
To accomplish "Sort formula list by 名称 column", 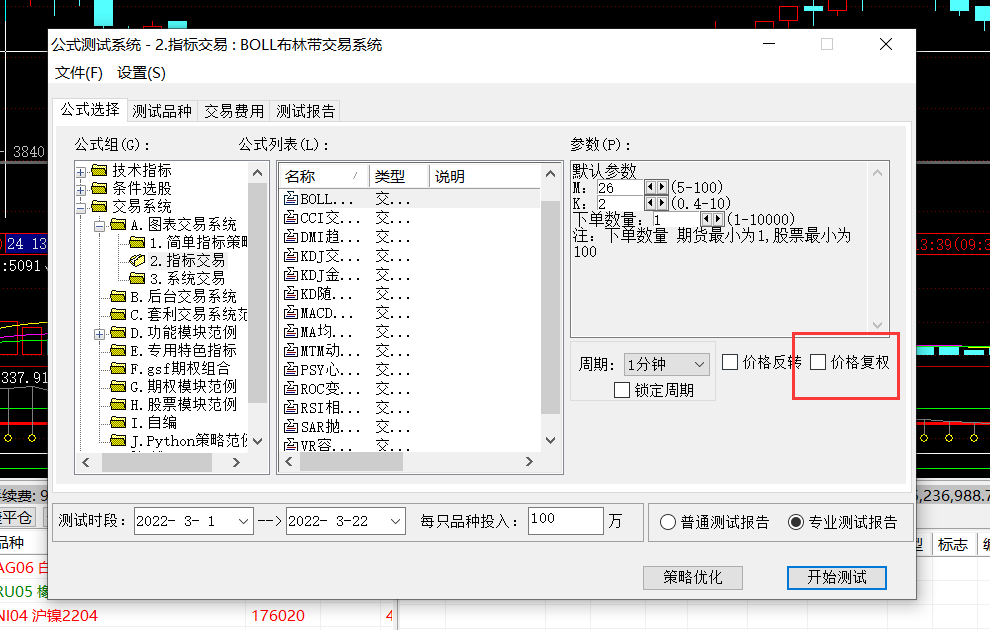I will [x=324, y=177].
